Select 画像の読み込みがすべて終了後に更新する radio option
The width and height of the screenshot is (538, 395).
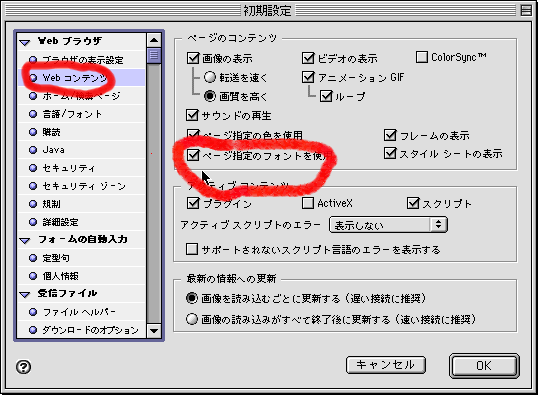pyautogui.click(x=192, y=319)
